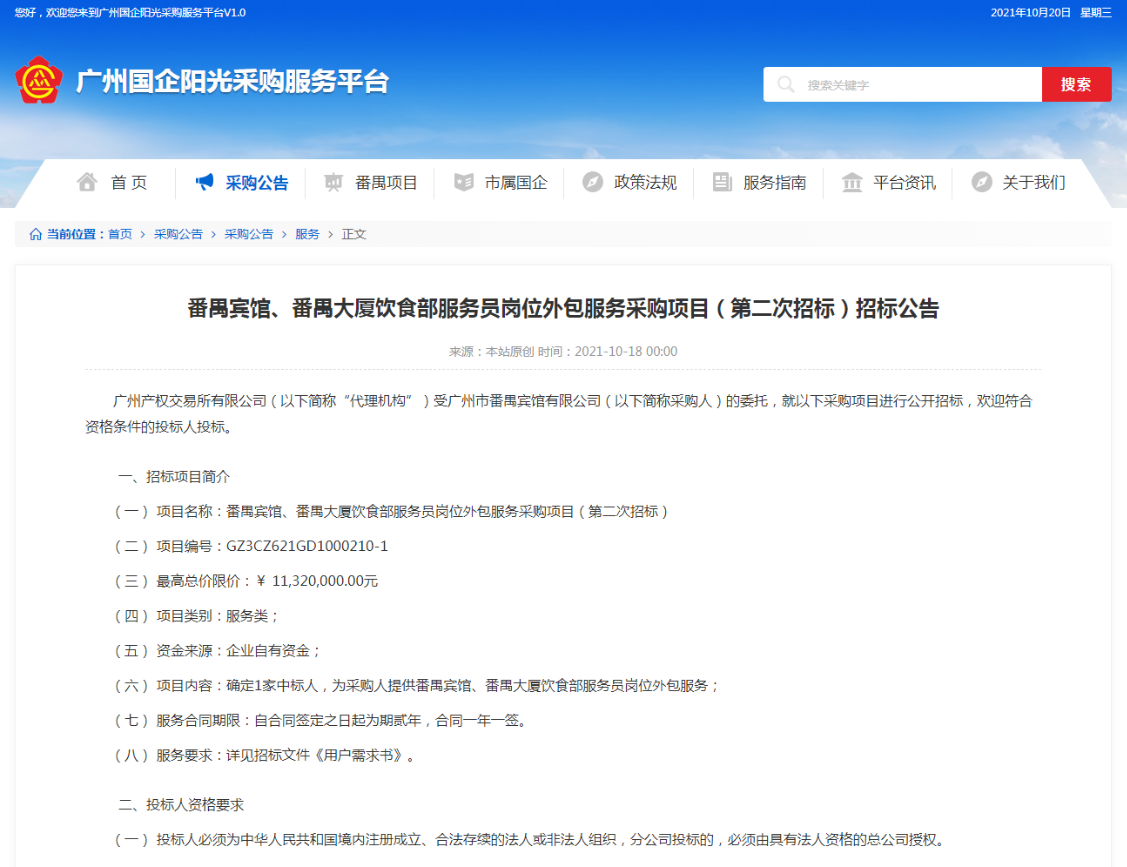
Task: Click the price limit ¥ 11,320,000.00元
Action: (x=316, y=581)
